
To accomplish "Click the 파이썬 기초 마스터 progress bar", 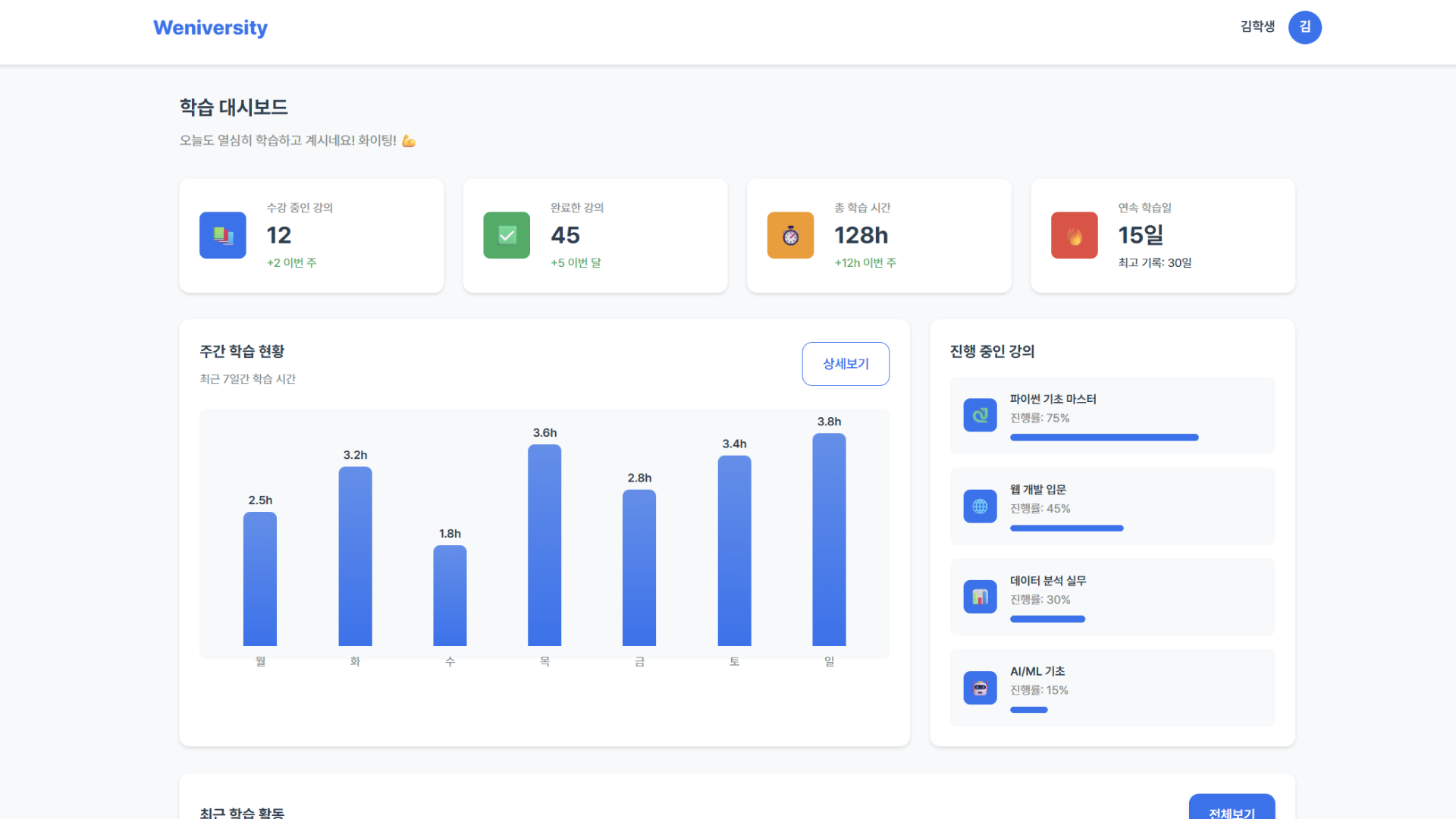I will (x=1103, y=438).
